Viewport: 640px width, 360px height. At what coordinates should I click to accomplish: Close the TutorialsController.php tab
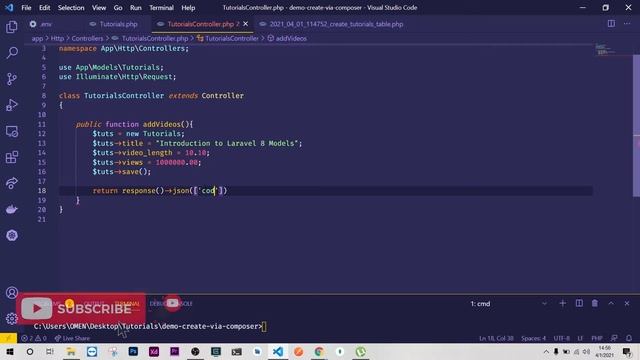coord(245,24)
